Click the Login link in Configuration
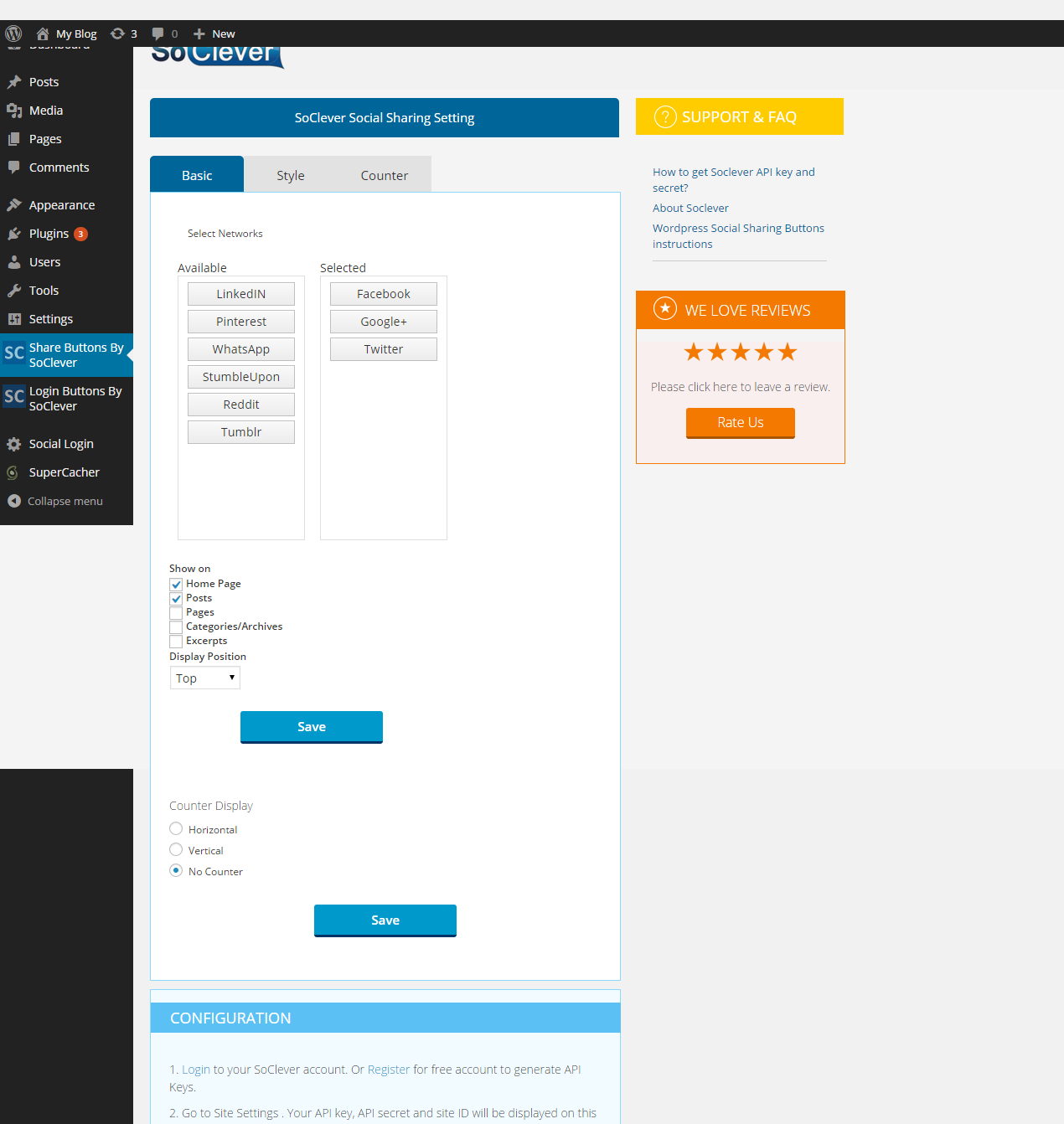The image size is (1064, 1124). click(196, 1070)
